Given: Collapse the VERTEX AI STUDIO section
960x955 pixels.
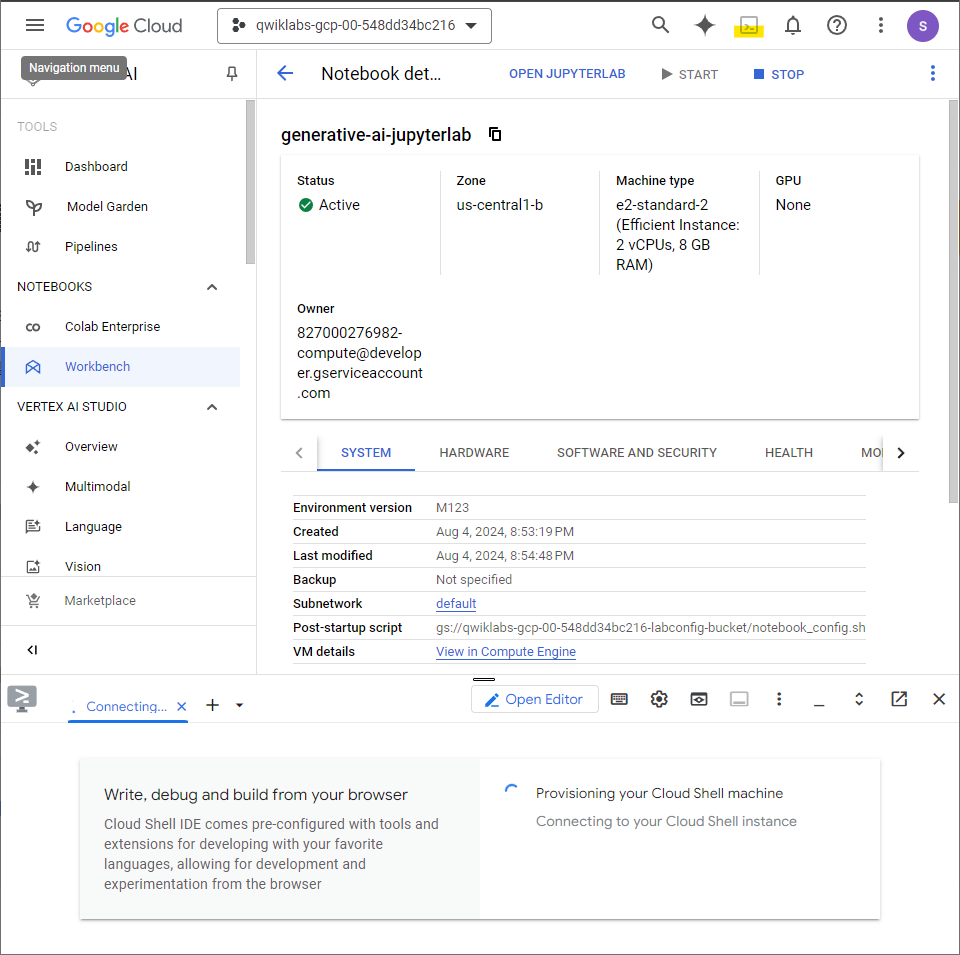Looking at the screenshot, I should 212,406.
